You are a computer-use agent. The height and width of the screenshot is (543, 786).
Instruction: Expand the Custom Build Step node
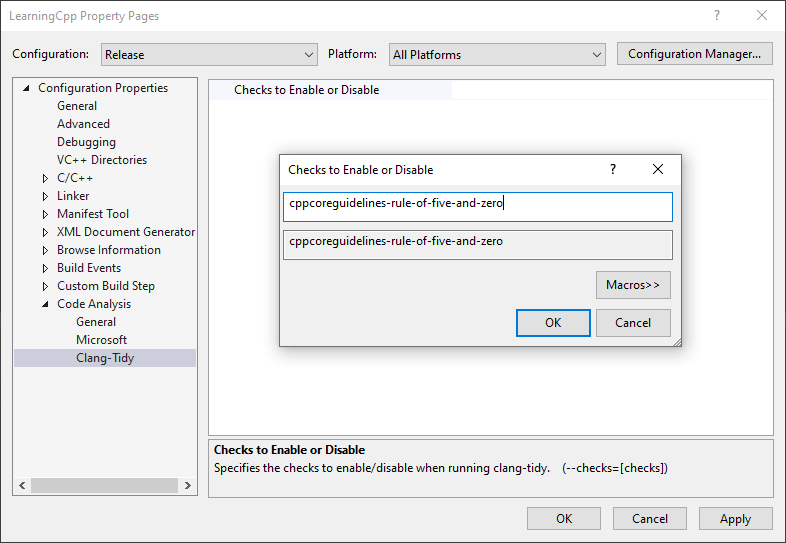[x=45, y=286]
